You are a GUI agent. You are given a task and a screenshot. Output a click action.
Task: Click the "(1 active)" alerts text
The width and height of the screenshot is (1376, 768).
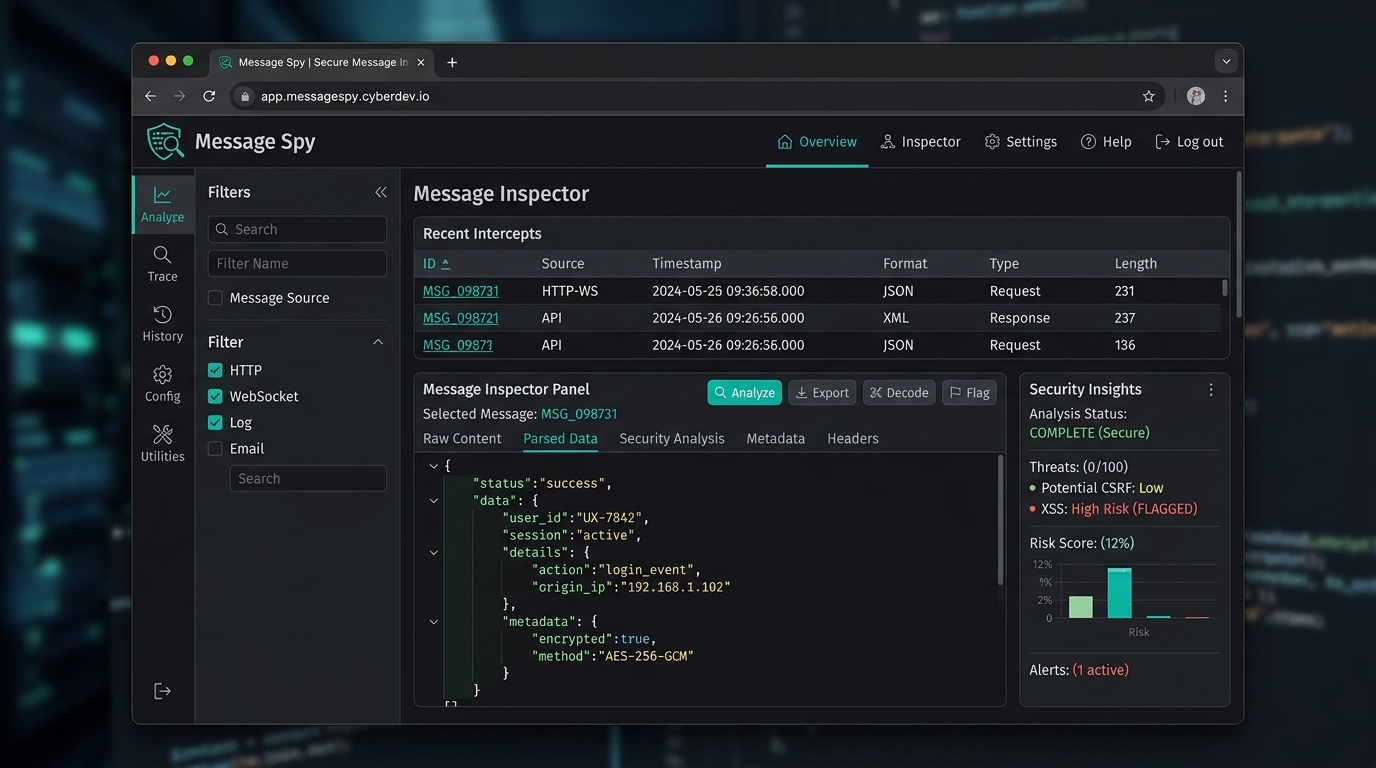click(x=1100, y=670)
